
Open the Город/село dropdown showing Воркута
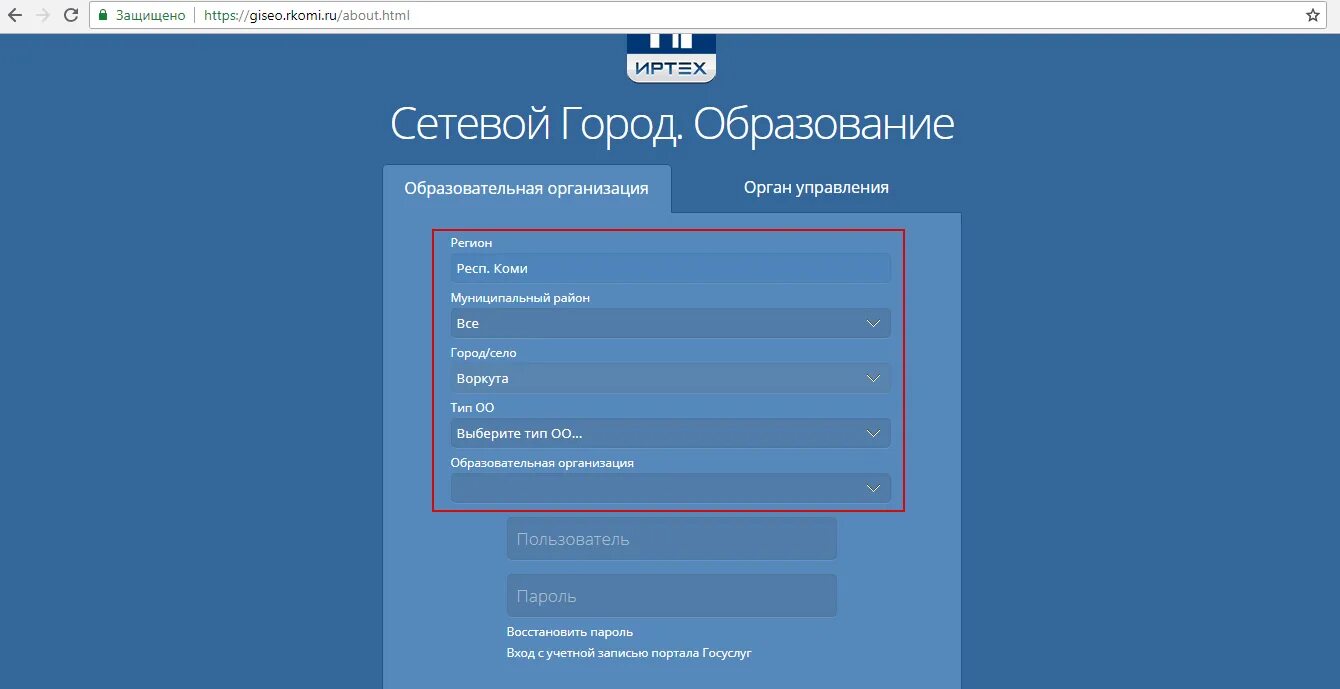pos(670,378)
